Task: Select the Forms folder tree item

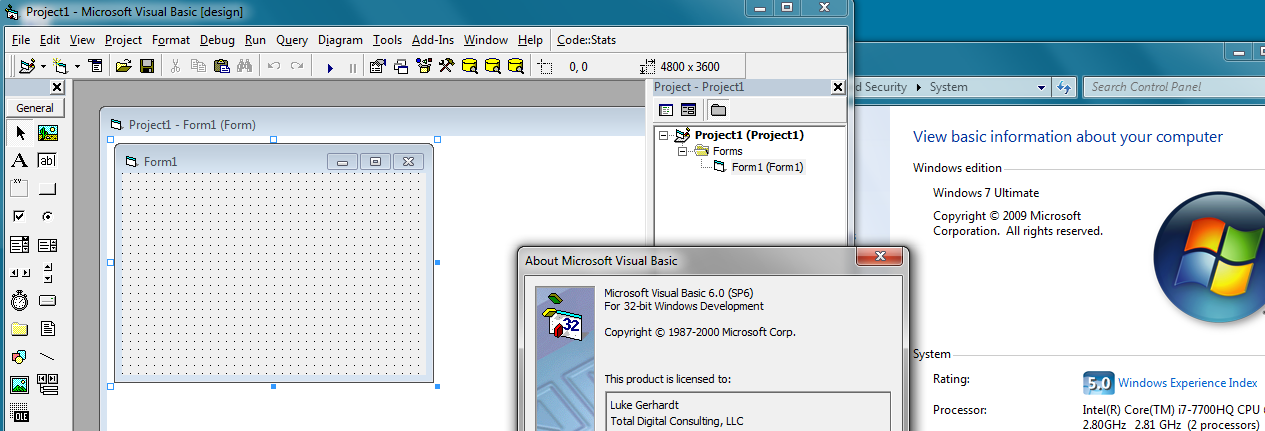Action: tap(727, 151)
